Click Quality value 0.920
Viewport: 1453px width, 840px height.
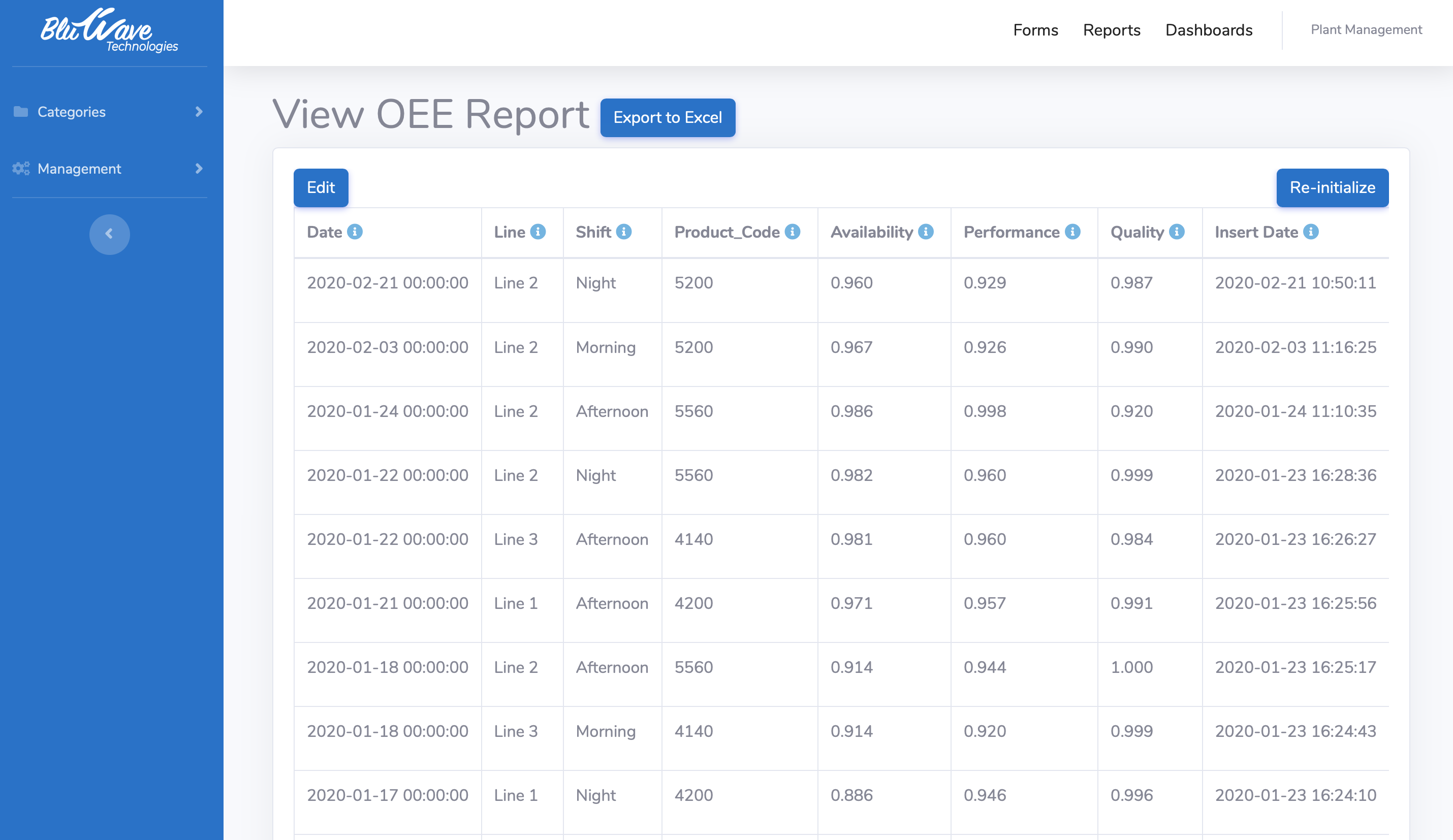click(x=1131, y=411)
